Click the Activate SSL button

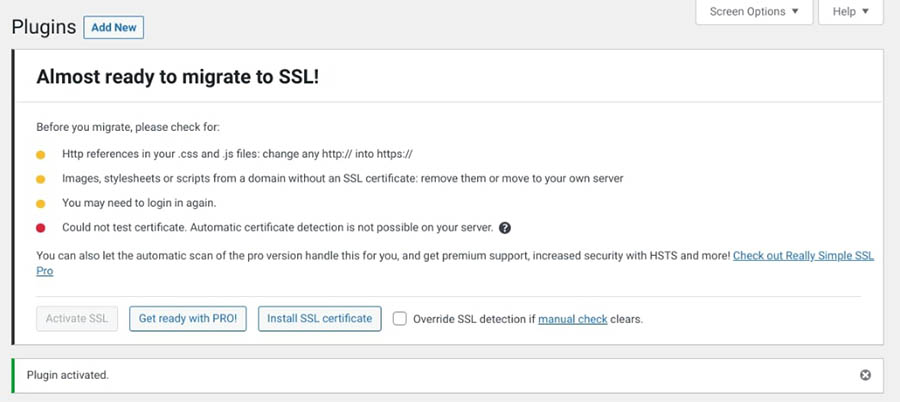point(78,319)
